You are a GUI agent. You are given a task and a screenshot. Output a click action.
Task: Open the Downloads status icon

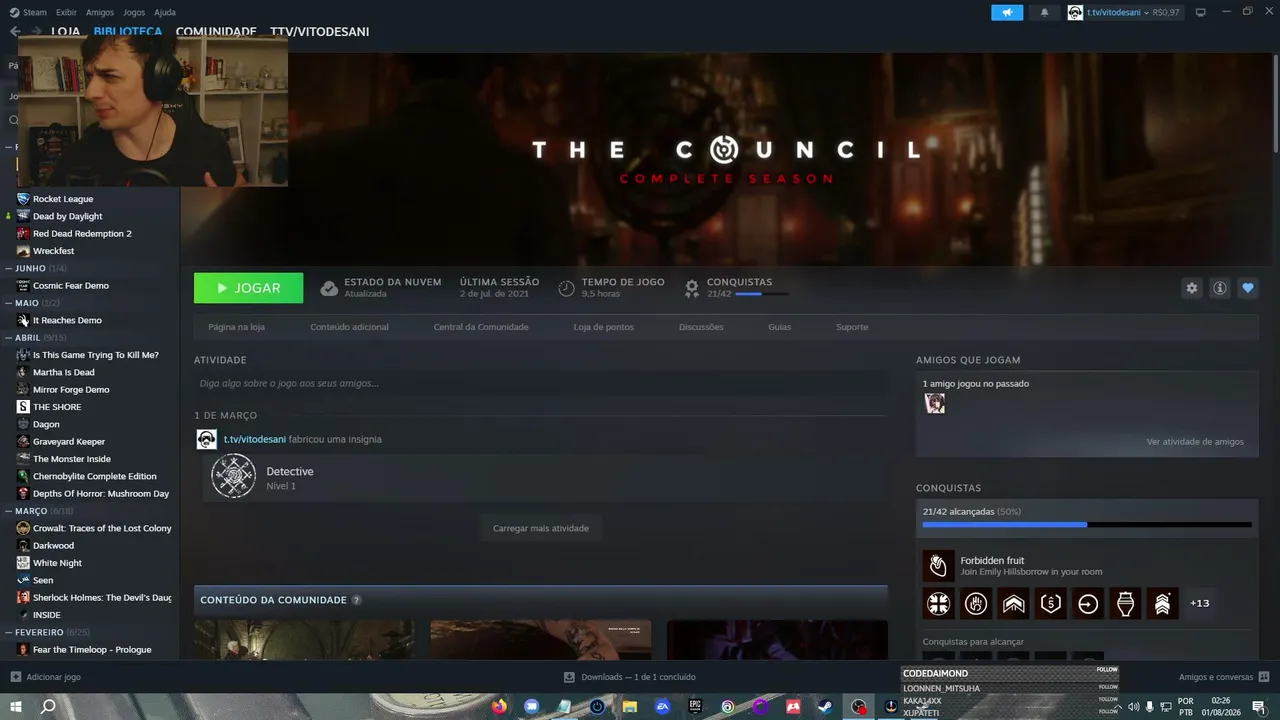click(x=569, y=677)
